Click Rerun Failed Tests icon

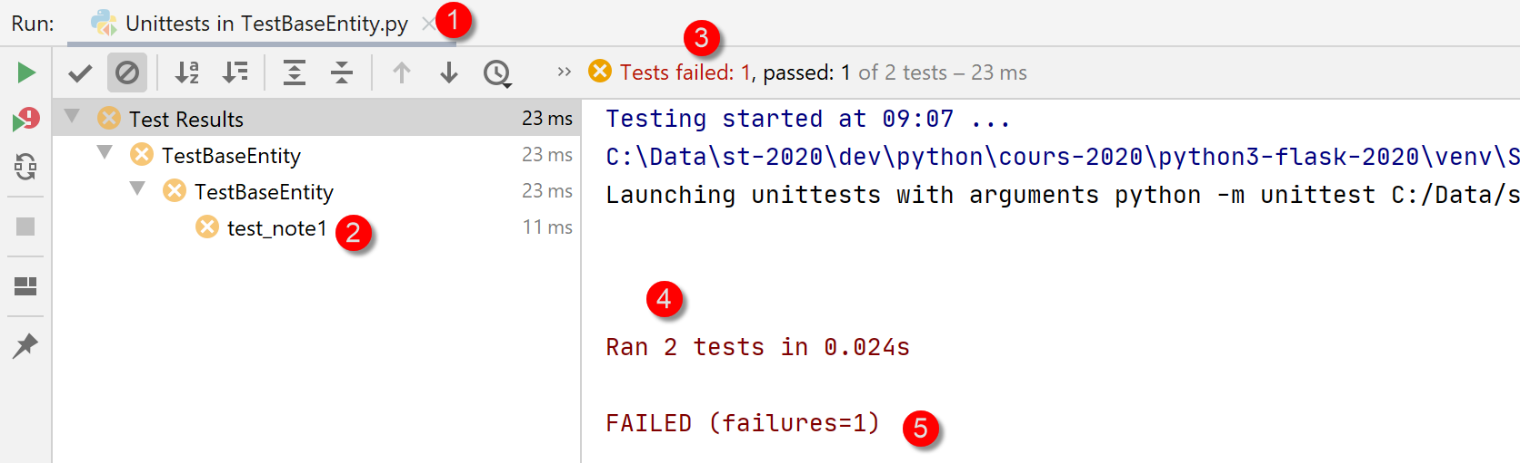(26, 120)
